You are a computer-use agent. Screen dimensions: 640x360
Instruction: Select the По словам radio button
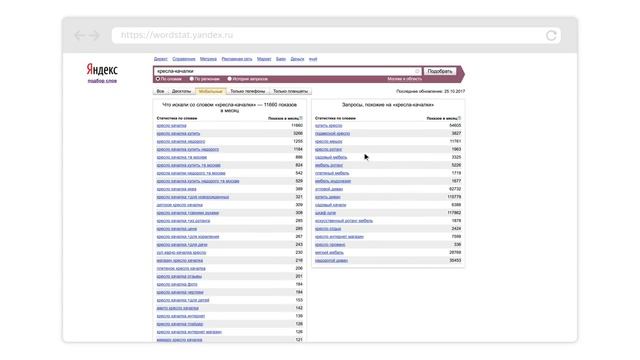(x=158, y=79)
